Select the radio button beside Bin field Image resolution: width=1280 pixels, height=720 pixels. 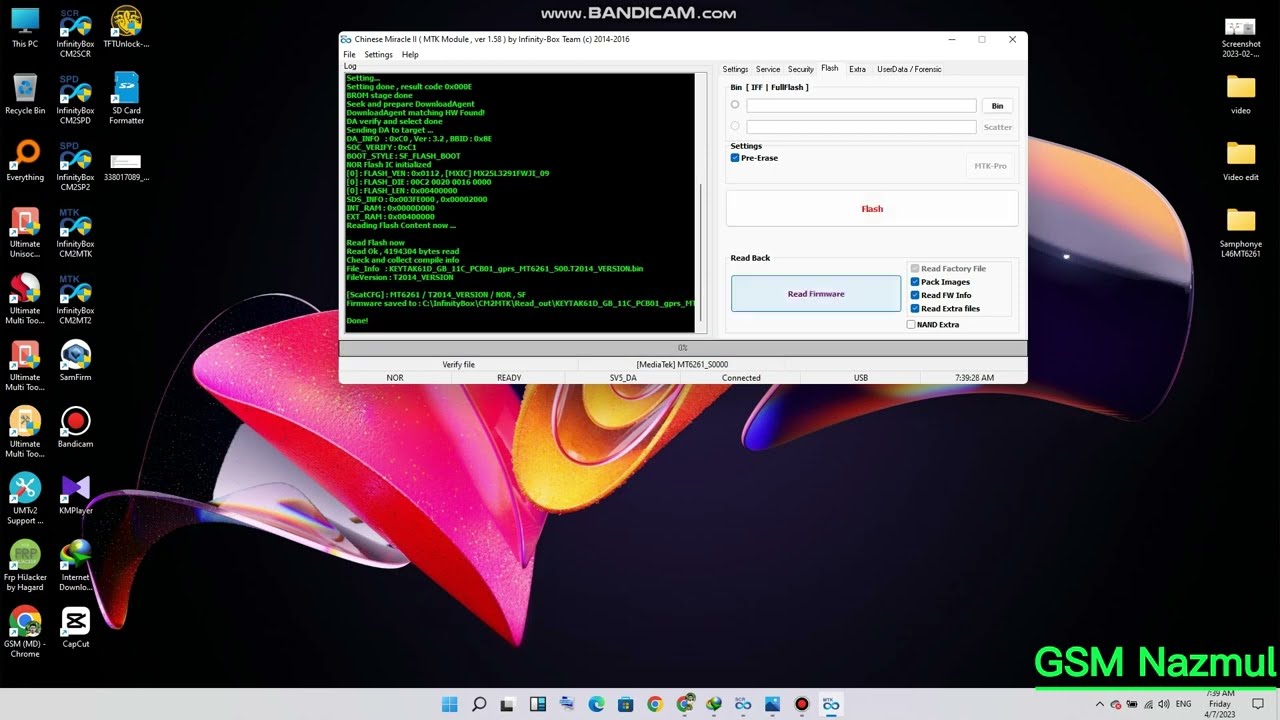point(735,105)
